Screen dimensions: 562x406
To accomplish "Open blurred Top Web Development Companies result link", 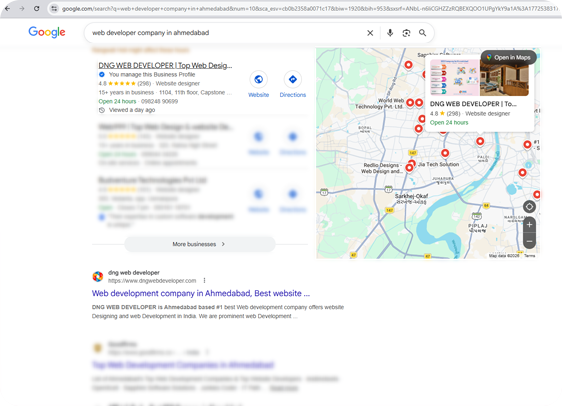I will (x=183, y=365).
